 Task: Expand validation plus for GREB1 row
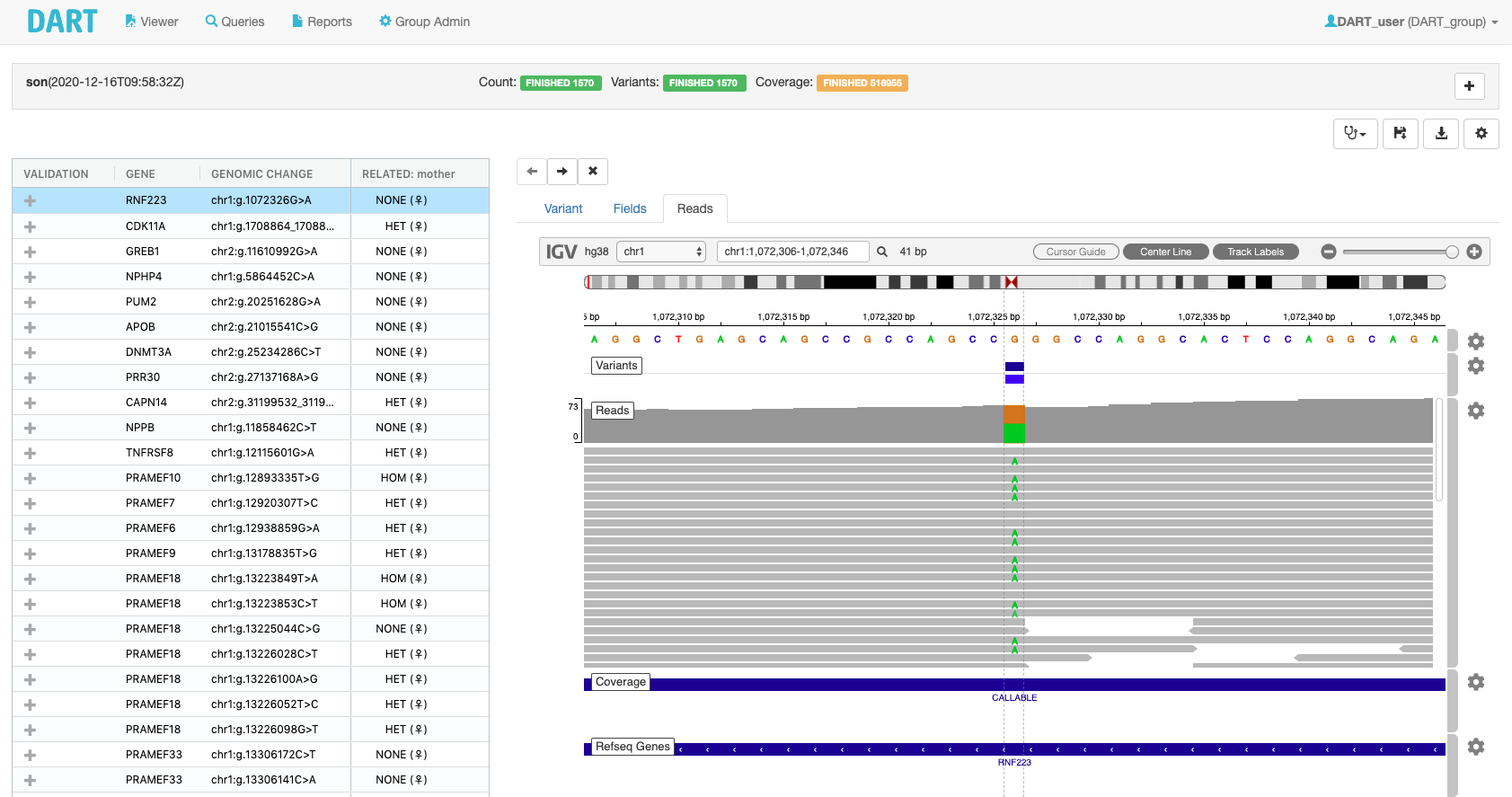30,252
